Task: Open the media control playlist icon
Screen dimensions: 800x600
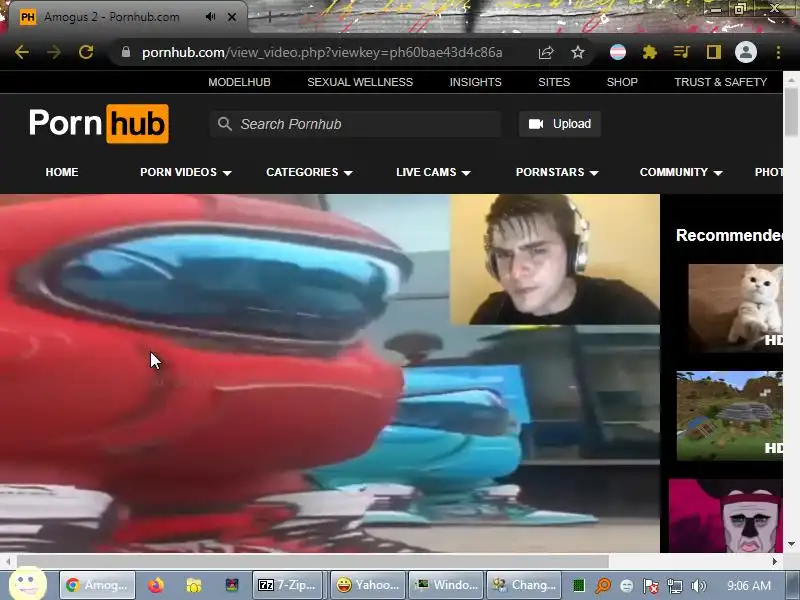Action: pyautogui.click(x=681, y=52)
